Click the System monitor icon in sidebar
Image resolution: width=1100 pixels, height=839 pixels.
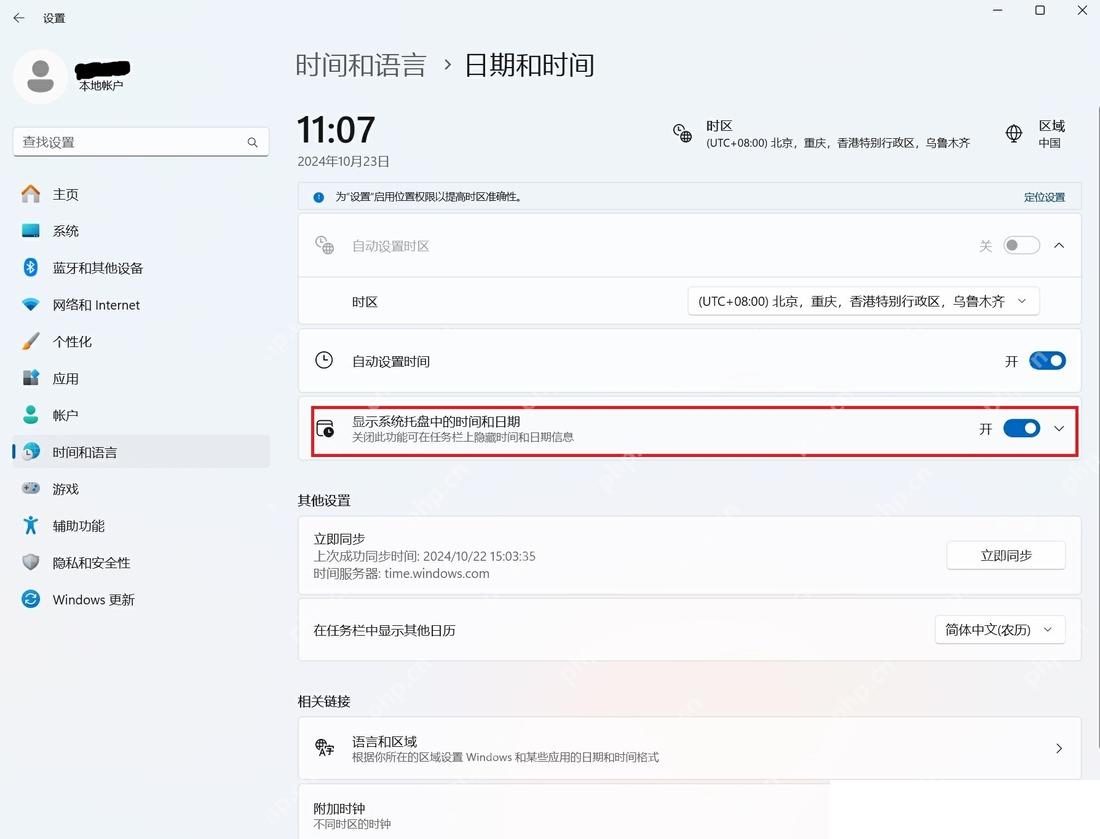tap(30, 231)
